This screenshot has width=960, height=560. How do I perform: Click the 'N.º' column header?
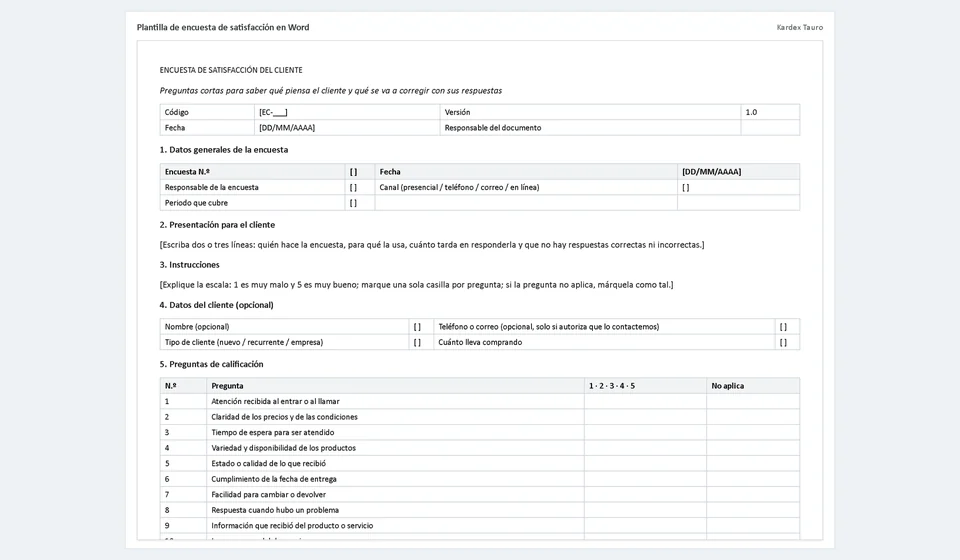(x=183, y=386)
